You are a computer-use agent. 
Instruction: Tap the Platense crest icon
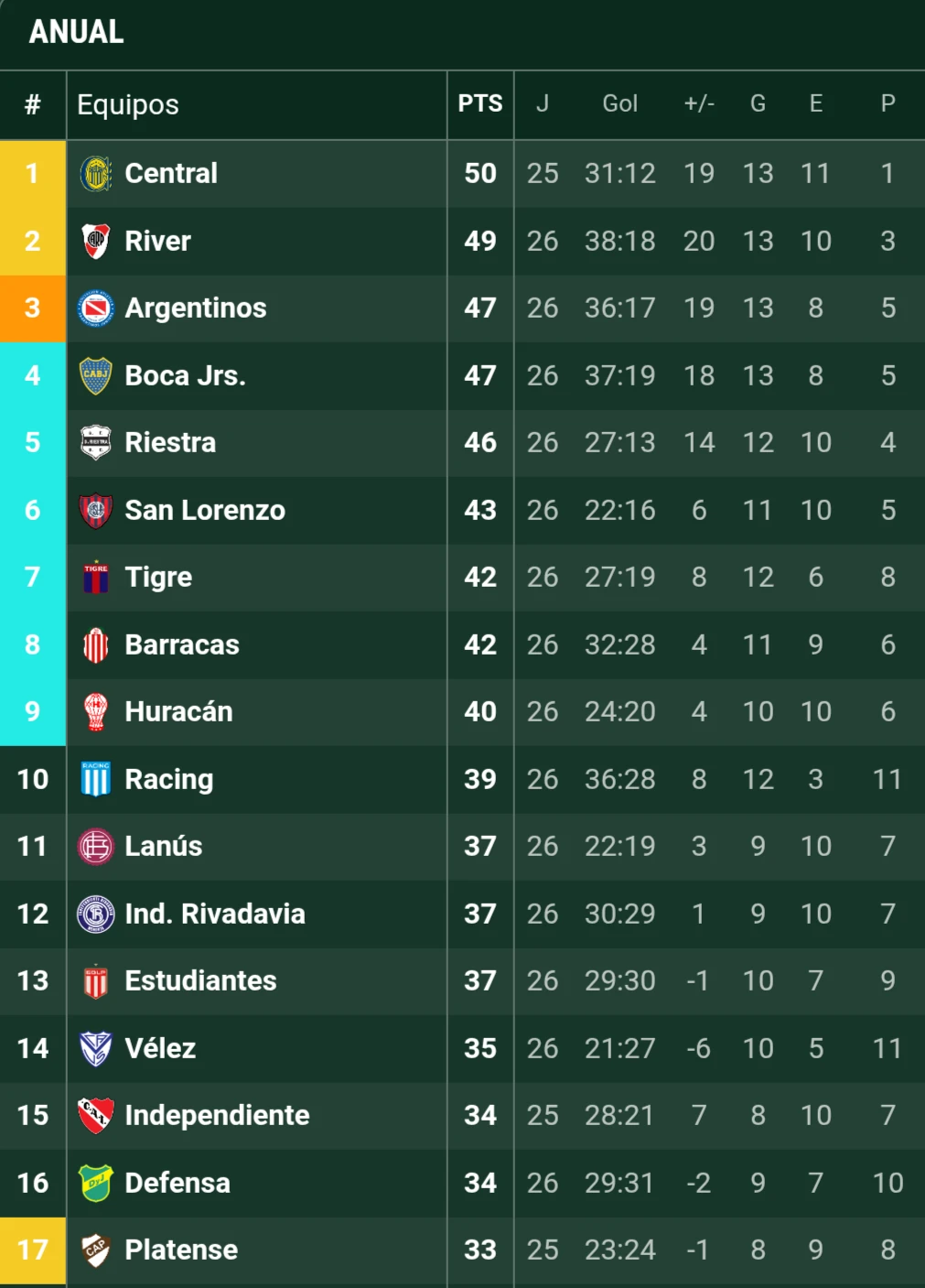click(96, 1250)
